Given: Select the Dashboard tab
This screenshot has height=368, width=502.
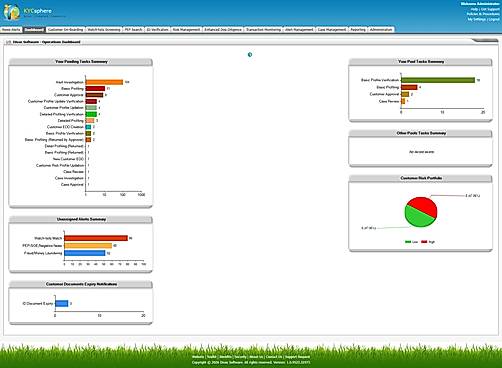Looking at the screenshot, I should click(34, 30).
